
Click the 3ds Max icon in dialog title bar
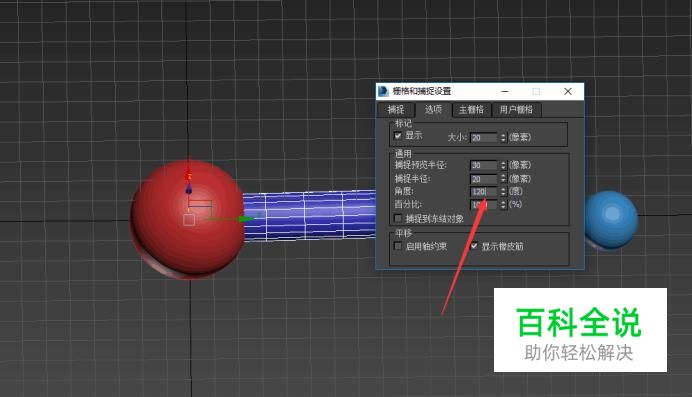pos(383,91)
